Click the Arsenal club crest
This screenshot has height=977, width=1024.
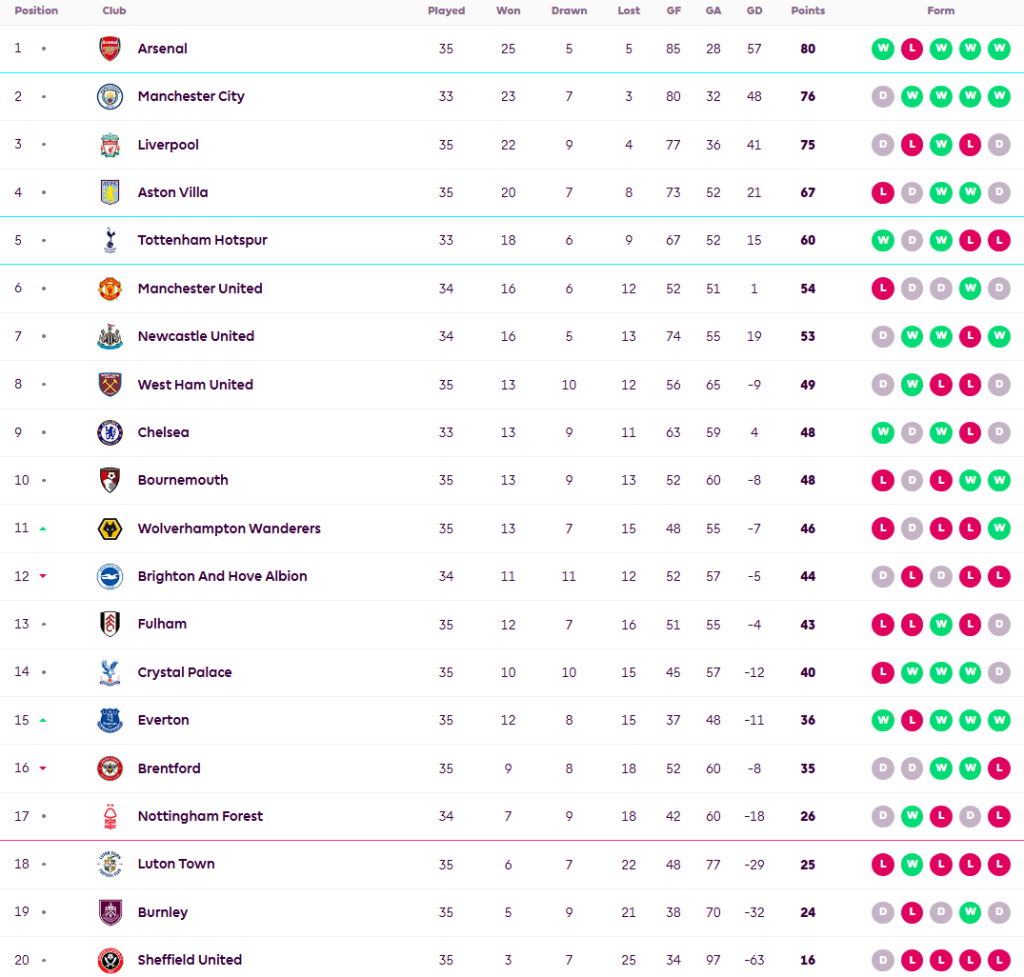110,49
